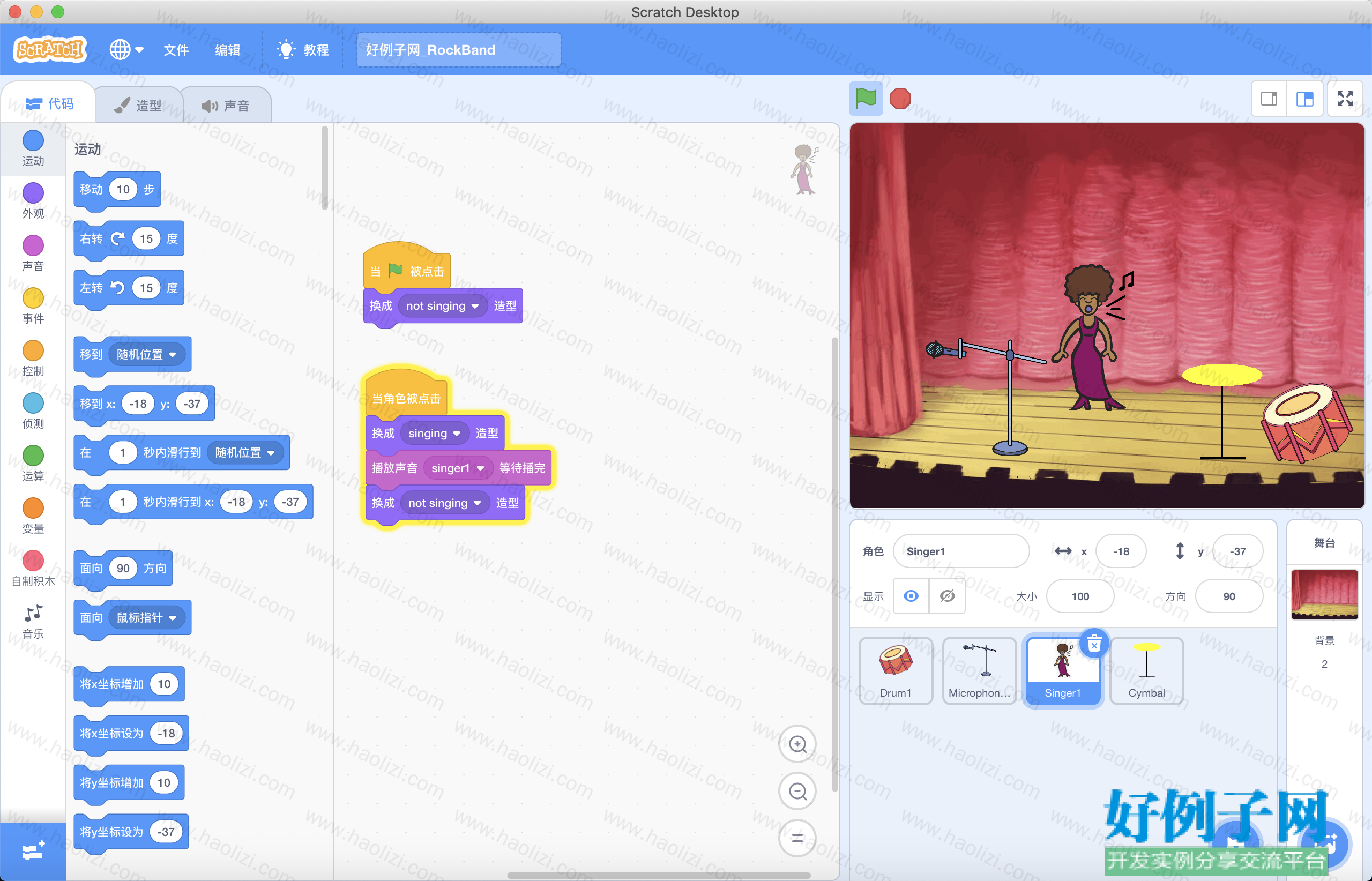Select the 变量 variables category

click(33, 517)
